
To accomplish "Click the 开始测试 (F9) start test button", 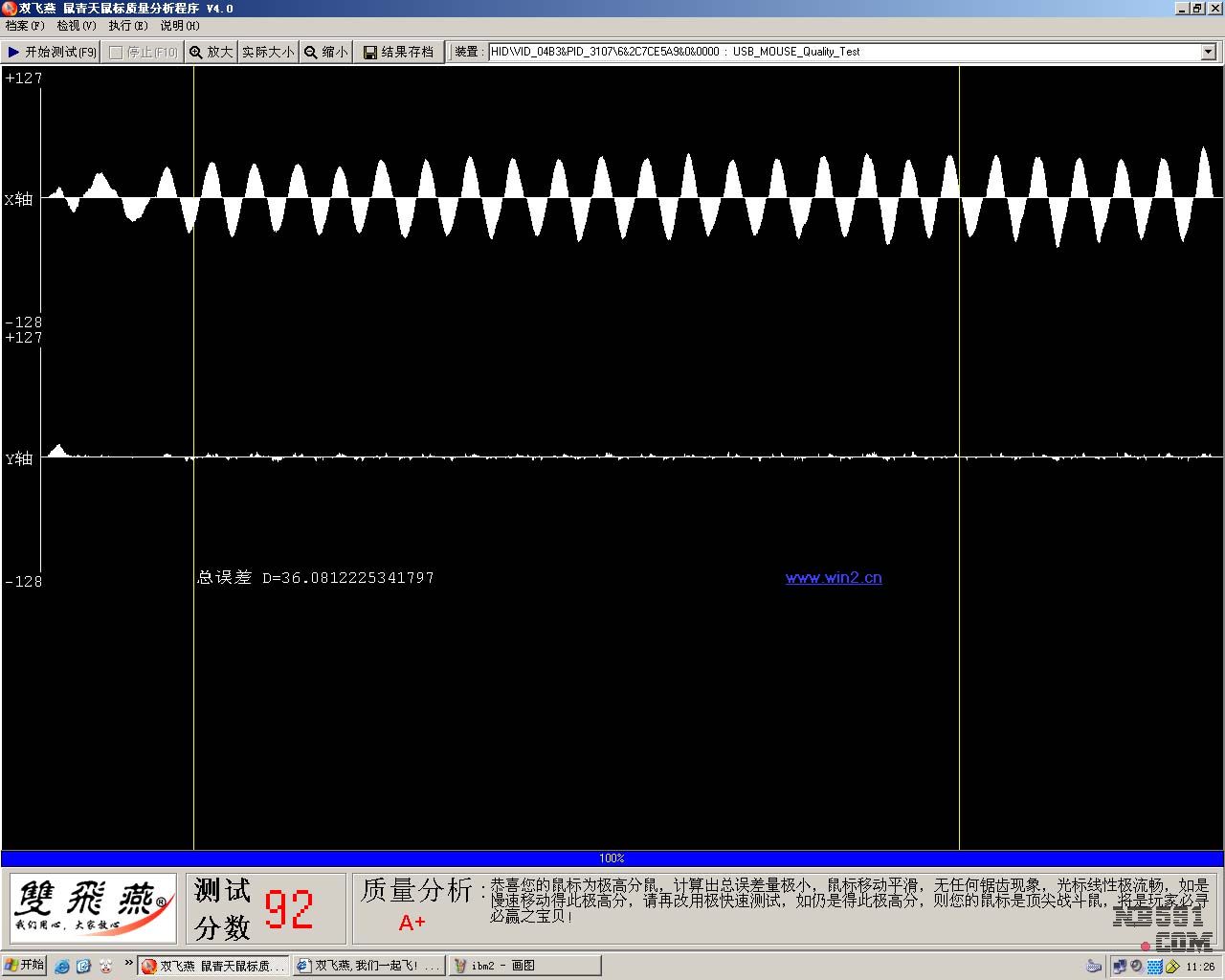I will coord(52,52).
